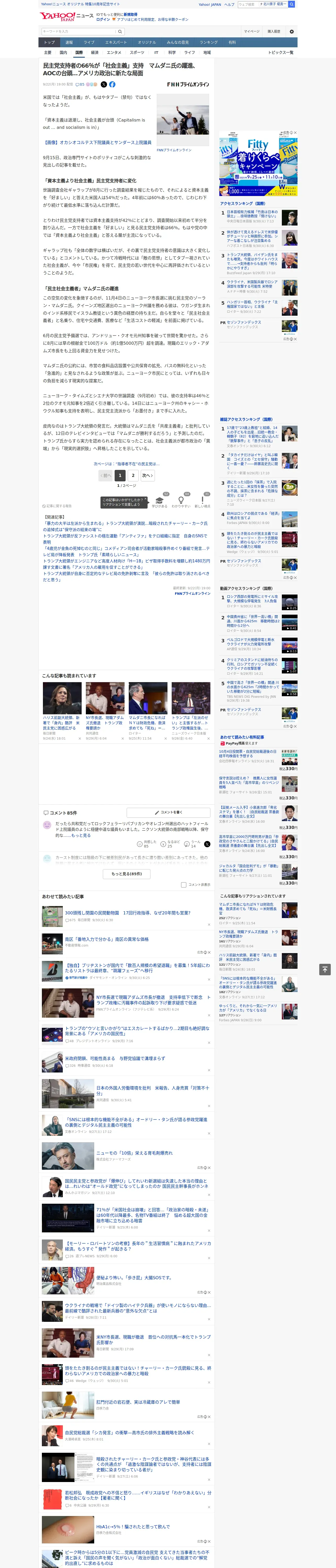Viewport: 336px width, 1568px height.
Task: Click the search magnifier icon beside keyword field
Action: [120, 32]
